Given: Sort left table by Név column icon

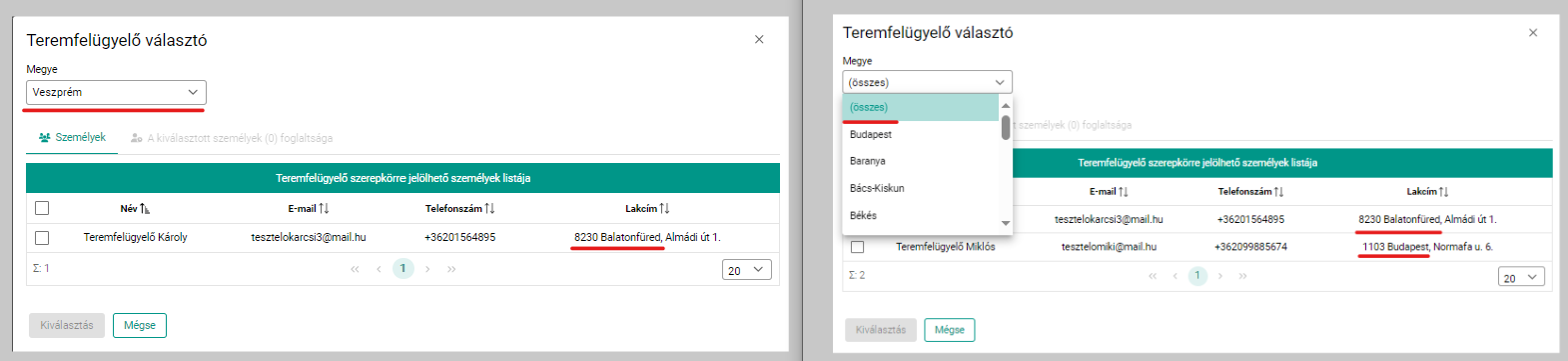Looking at the screenshot, I should tap(145, 209).
